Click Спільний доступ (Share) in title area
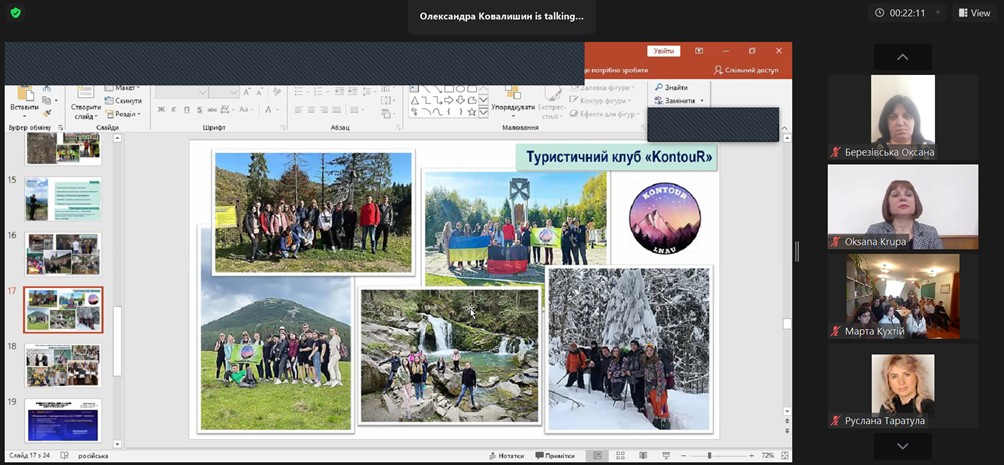The height and width of the screenshot is (465, 1004). 746,70
